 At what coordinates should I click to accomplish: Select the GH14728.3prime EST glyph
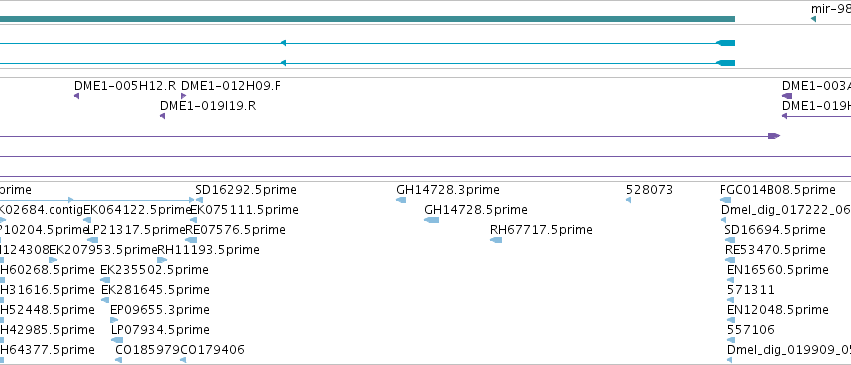click(401, 200)
